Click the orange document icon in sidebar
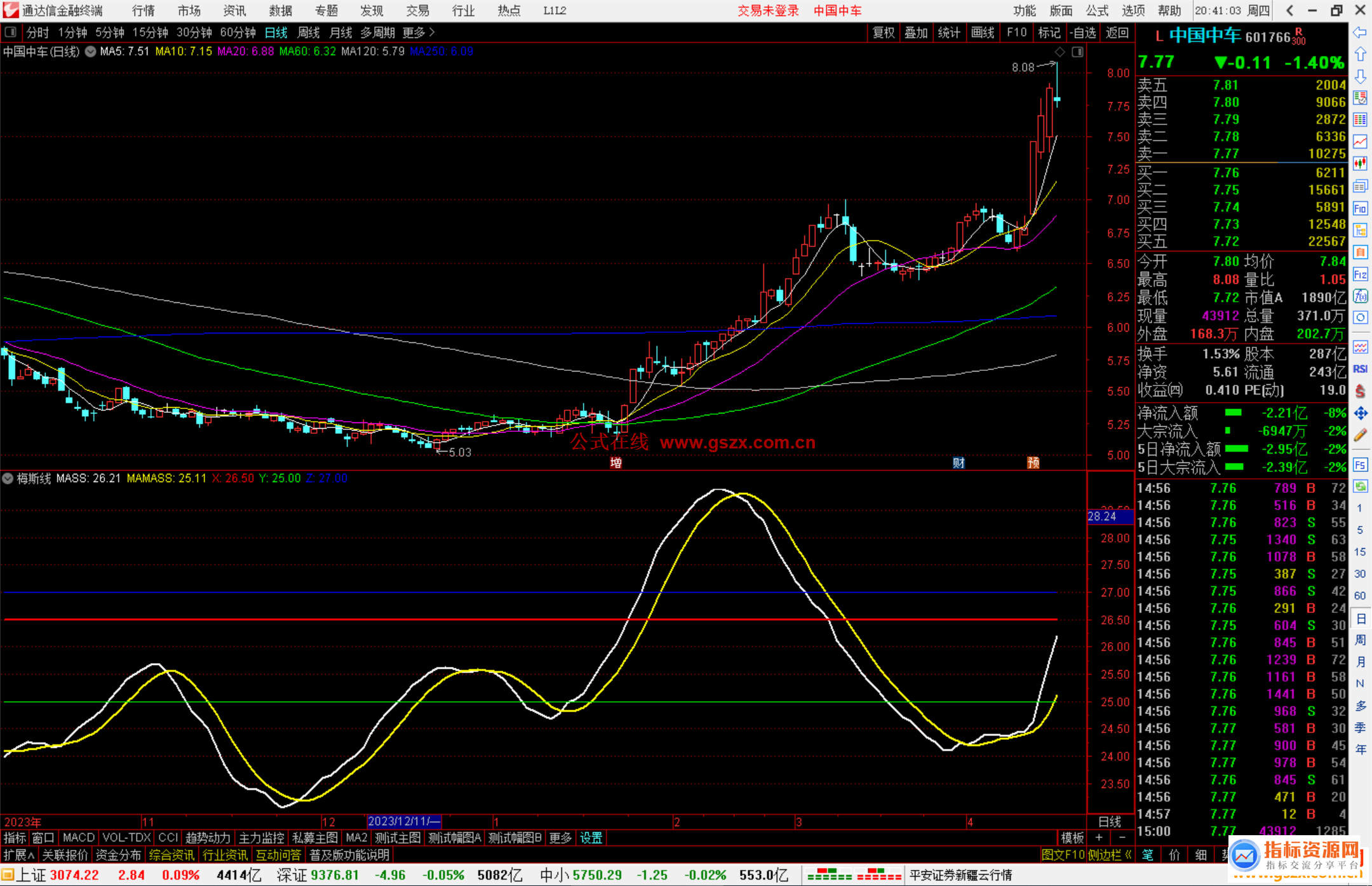Image resolution: width=1372 pixels, height=886 pixels. pos(1360,252)
